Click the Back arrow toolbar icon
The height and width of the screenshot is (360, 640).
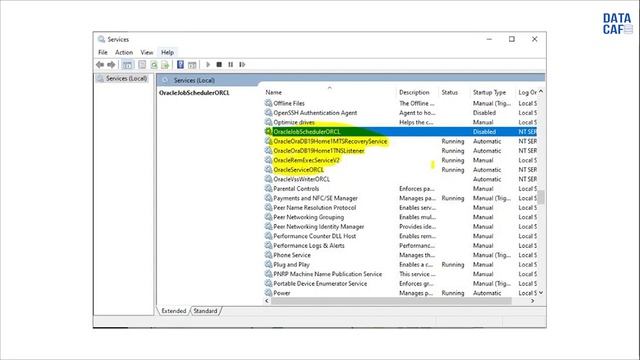100,64
